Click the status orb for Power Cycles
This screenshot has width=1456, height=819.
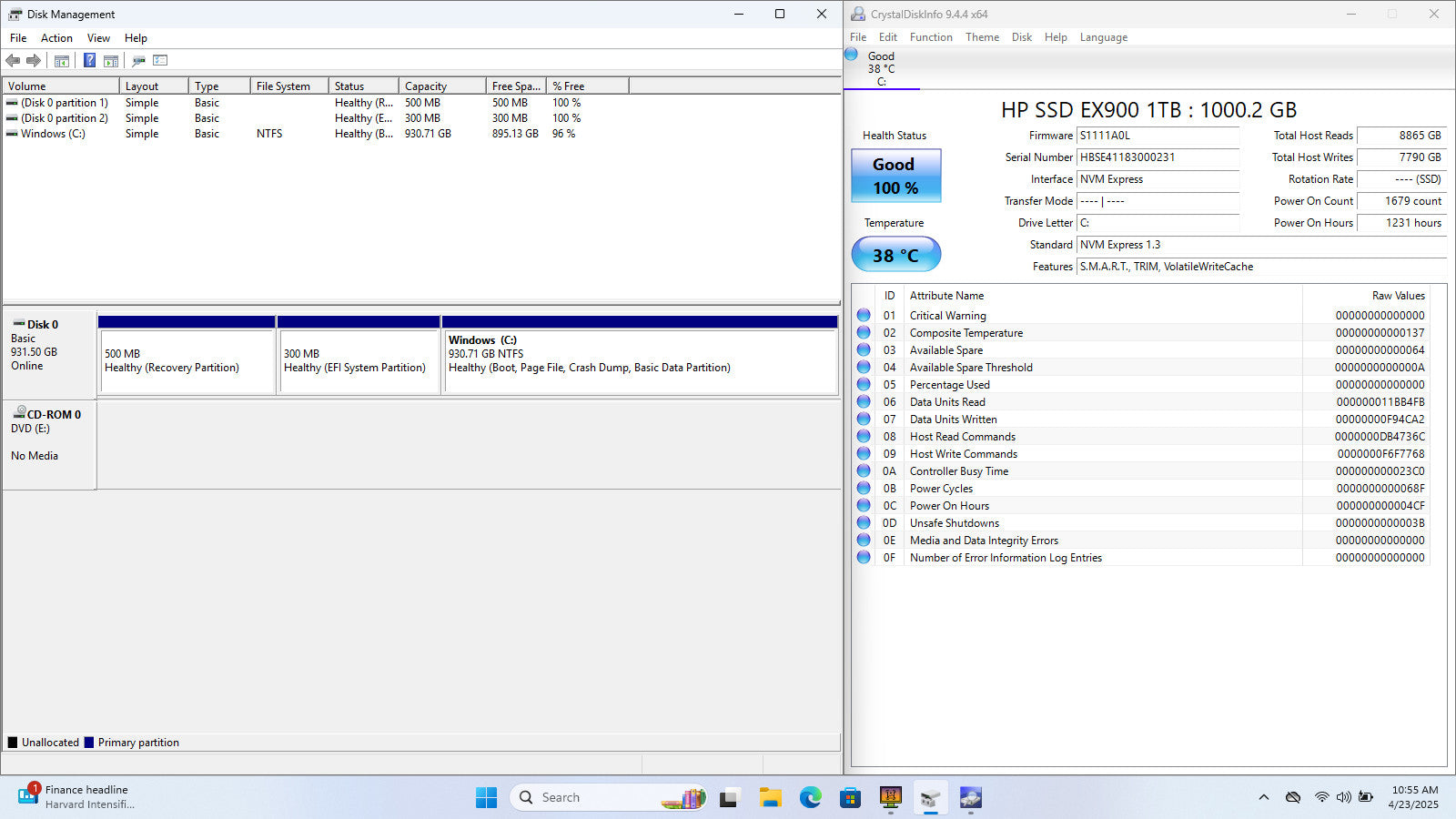tap(864, 488)
